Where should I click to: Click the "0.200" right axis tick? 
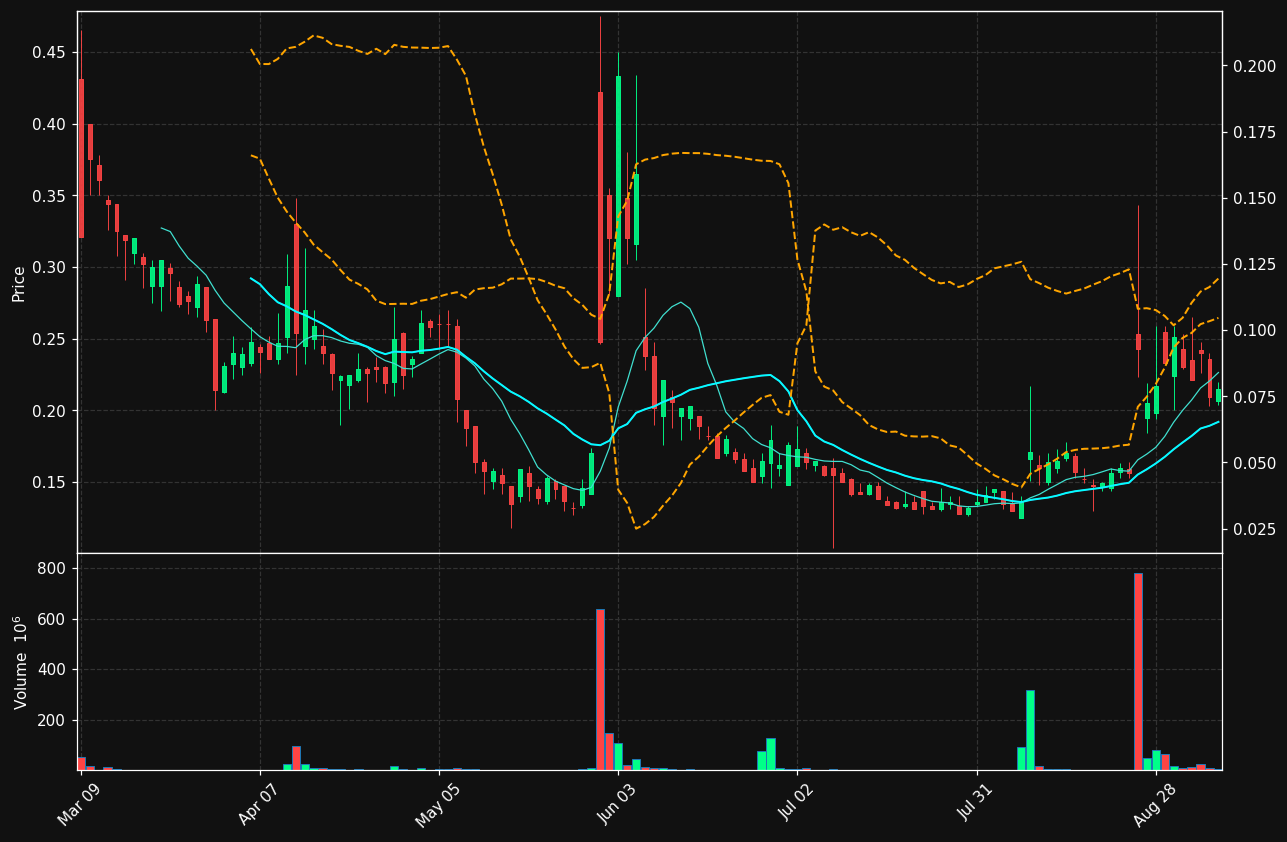[x=1254, y=66]
